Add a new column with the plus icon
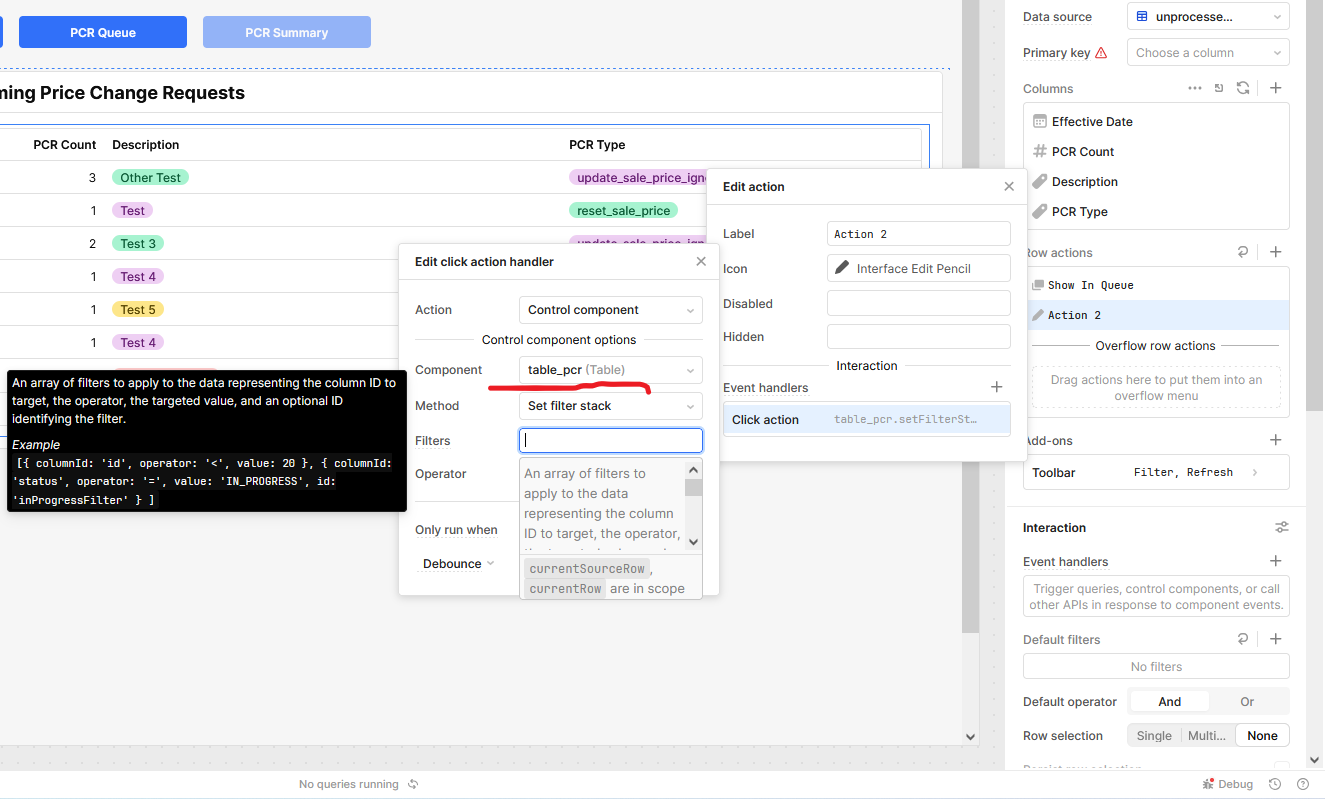Screen dimensions: 1325x799 [1276, 88]
